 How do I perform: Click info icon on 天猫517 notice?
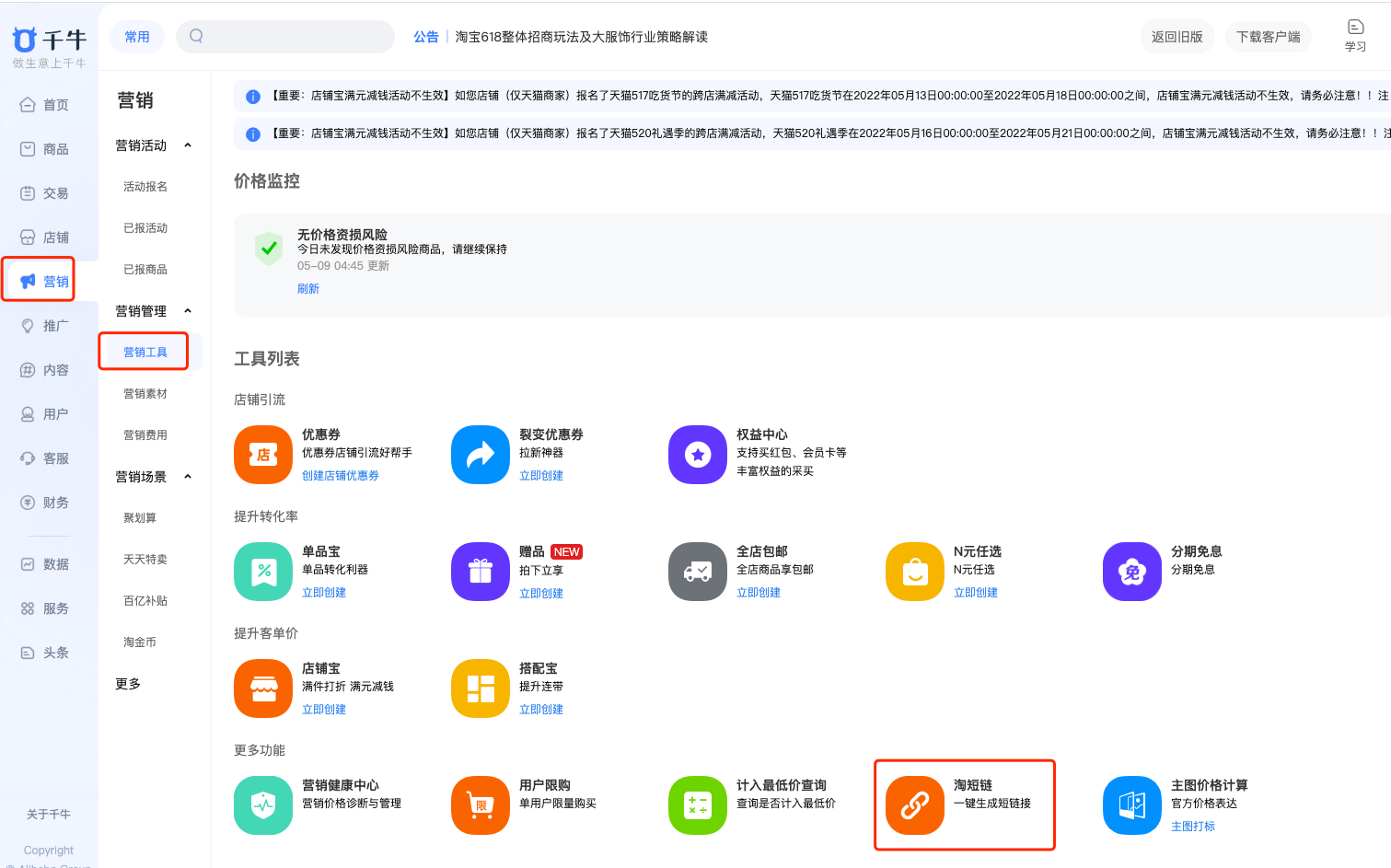253,97
